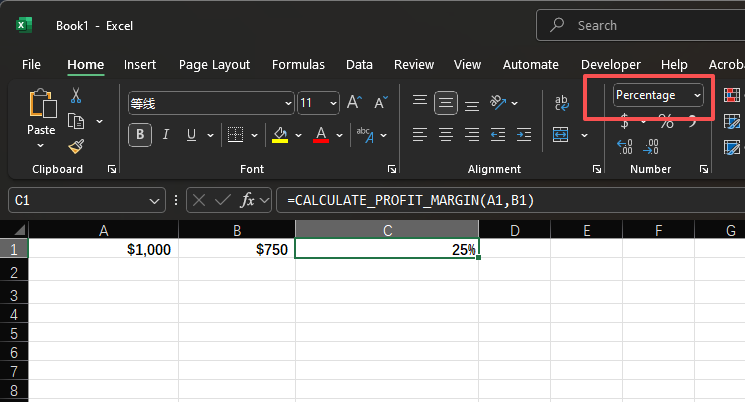Switch to the Page Layout tab

pos(214,65)
